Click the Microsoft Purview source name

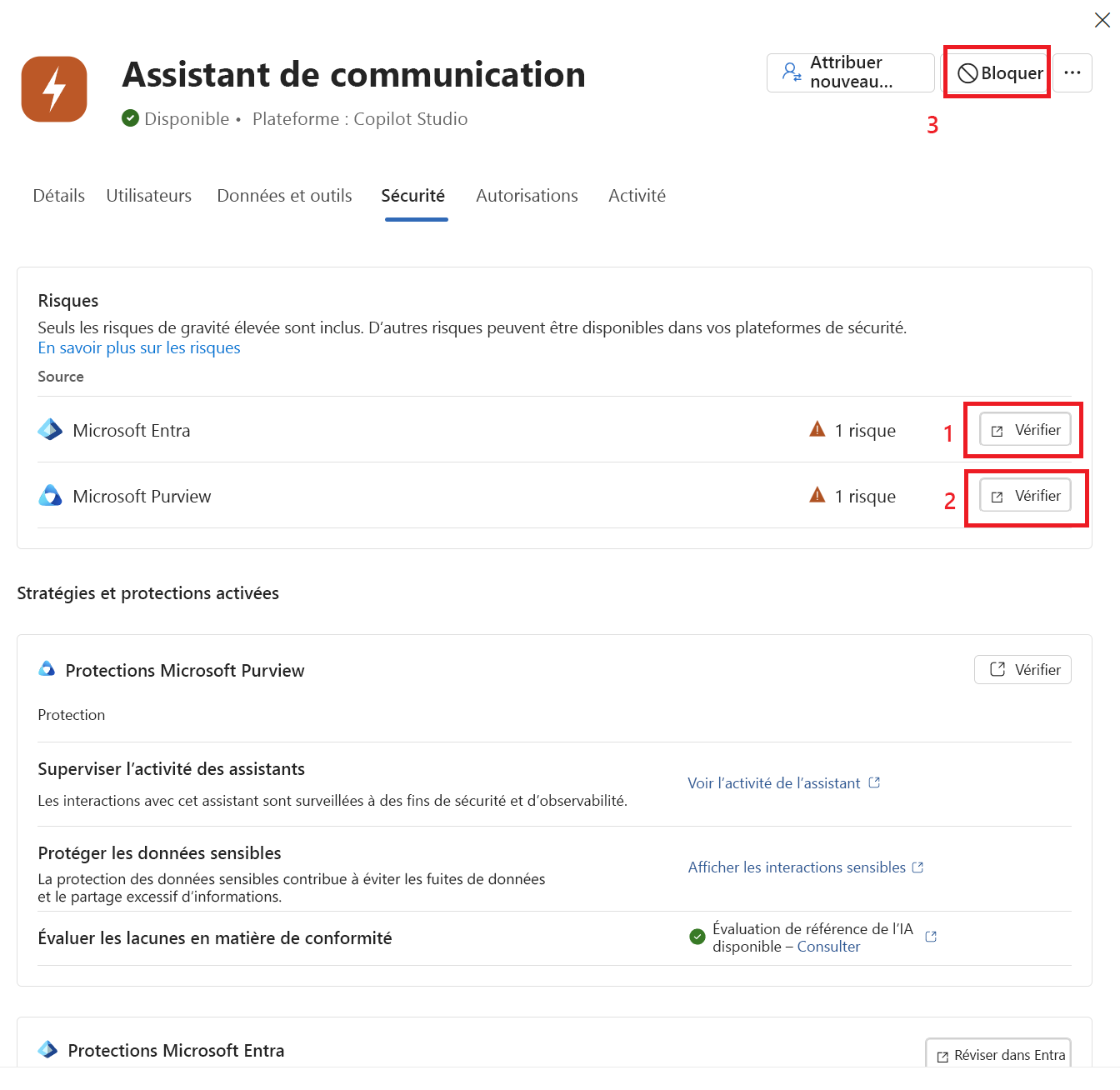tap(142, 497)
